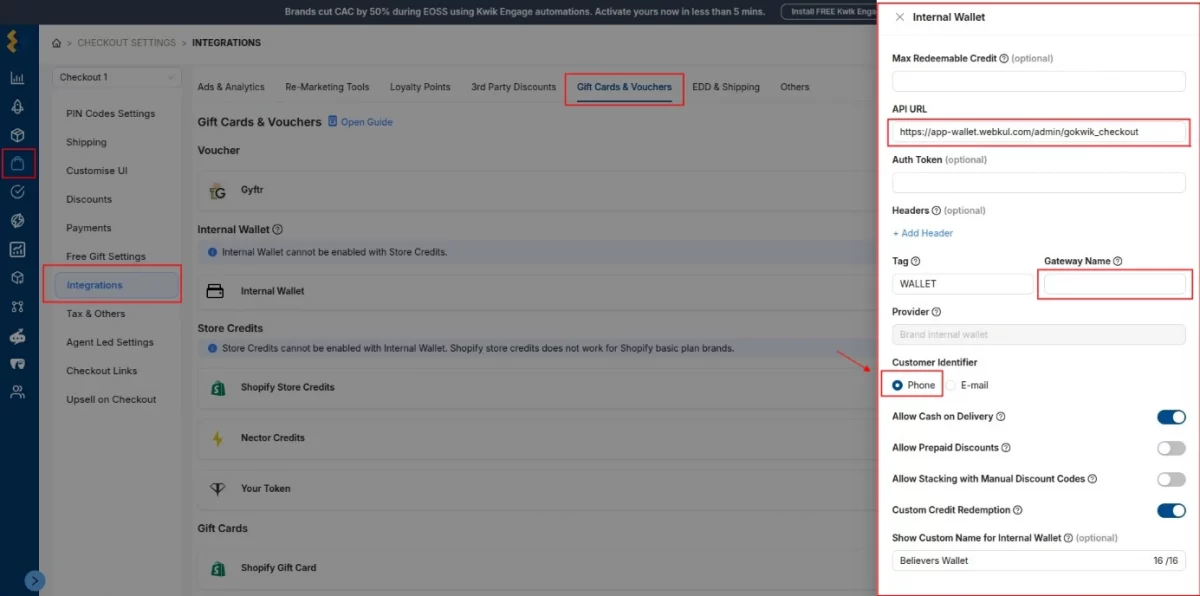
Task: Click the API URL input field
Action: pos(1038,131)
